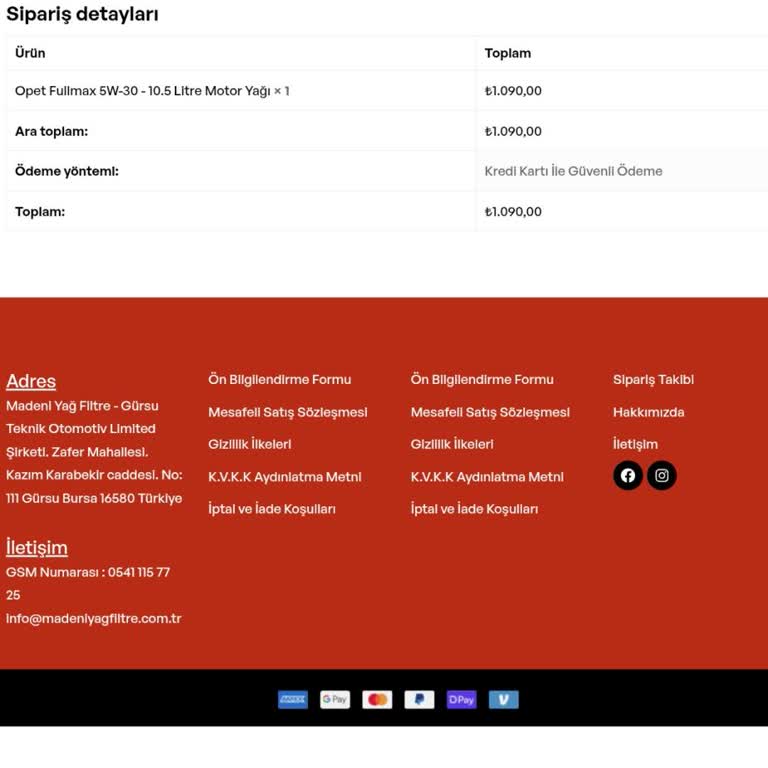Open the Instagram social icon
The height and width of the screenshot is (768, 768).
click(662, 475)
